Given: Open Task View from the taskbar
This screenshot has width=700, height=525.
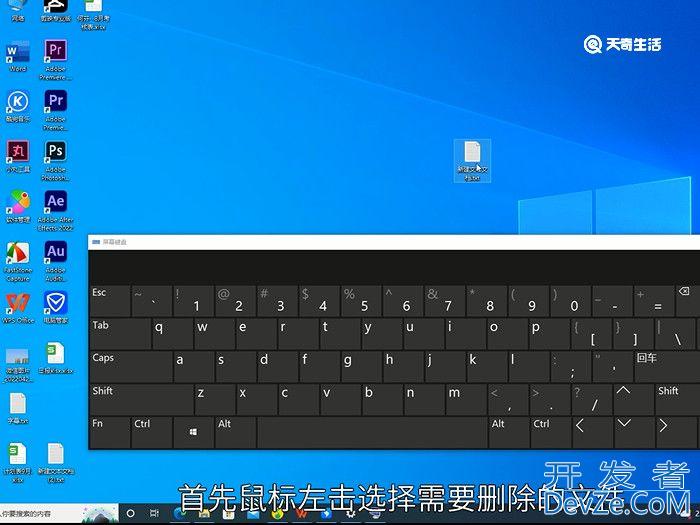Looking at the screenshot, I should click(x=154, y=513).
